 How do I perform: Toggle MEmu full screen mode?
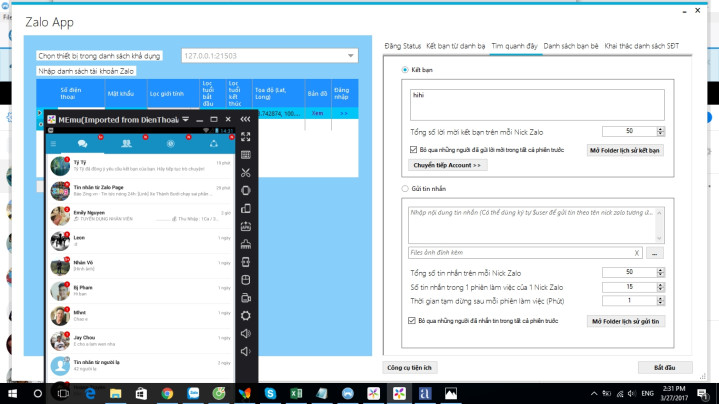pyautogui.click(x=246, y=137)
